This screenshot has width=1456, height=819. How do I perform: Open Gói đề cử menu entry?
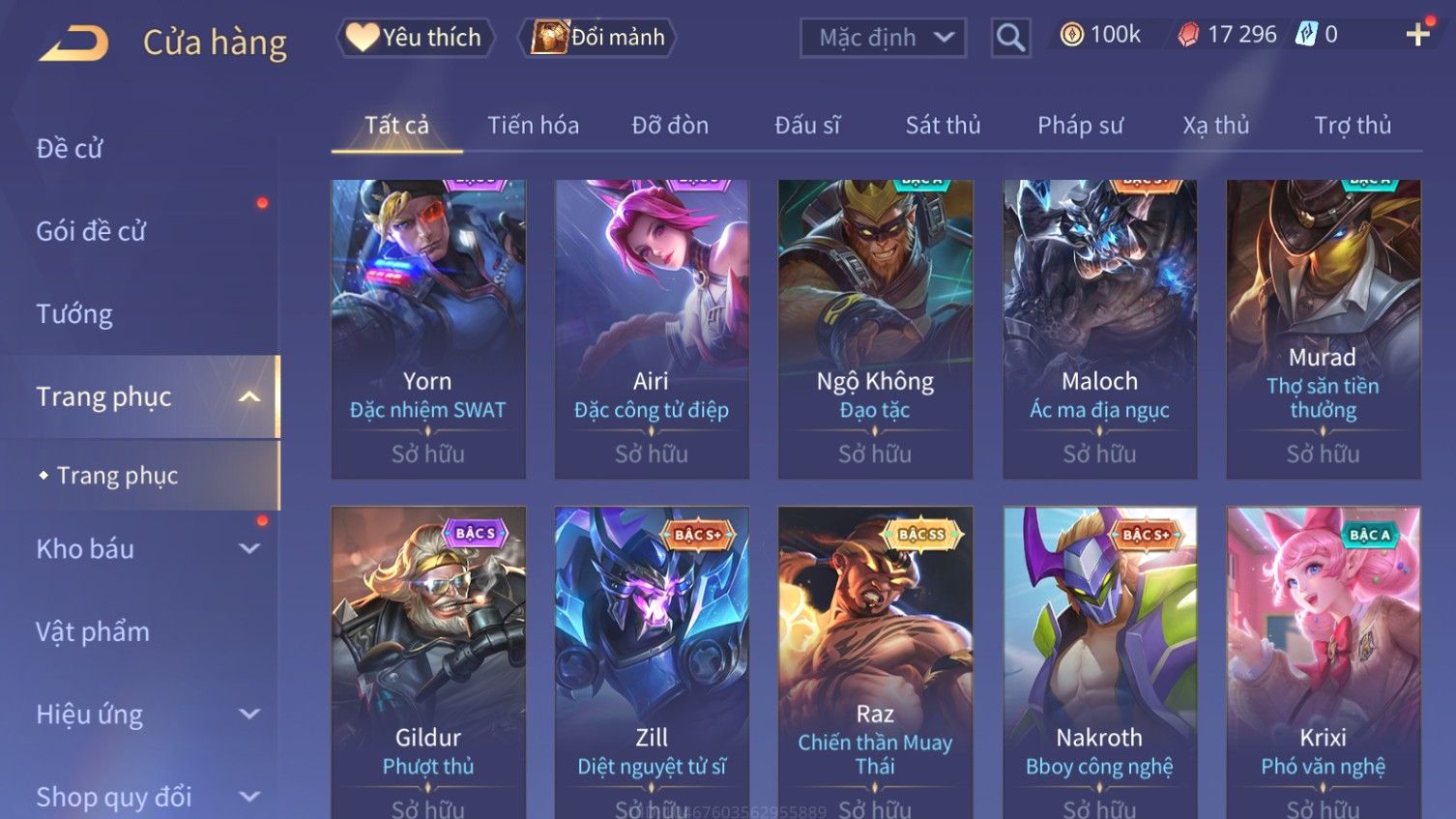pyautogui.click(x=91, y=231)
